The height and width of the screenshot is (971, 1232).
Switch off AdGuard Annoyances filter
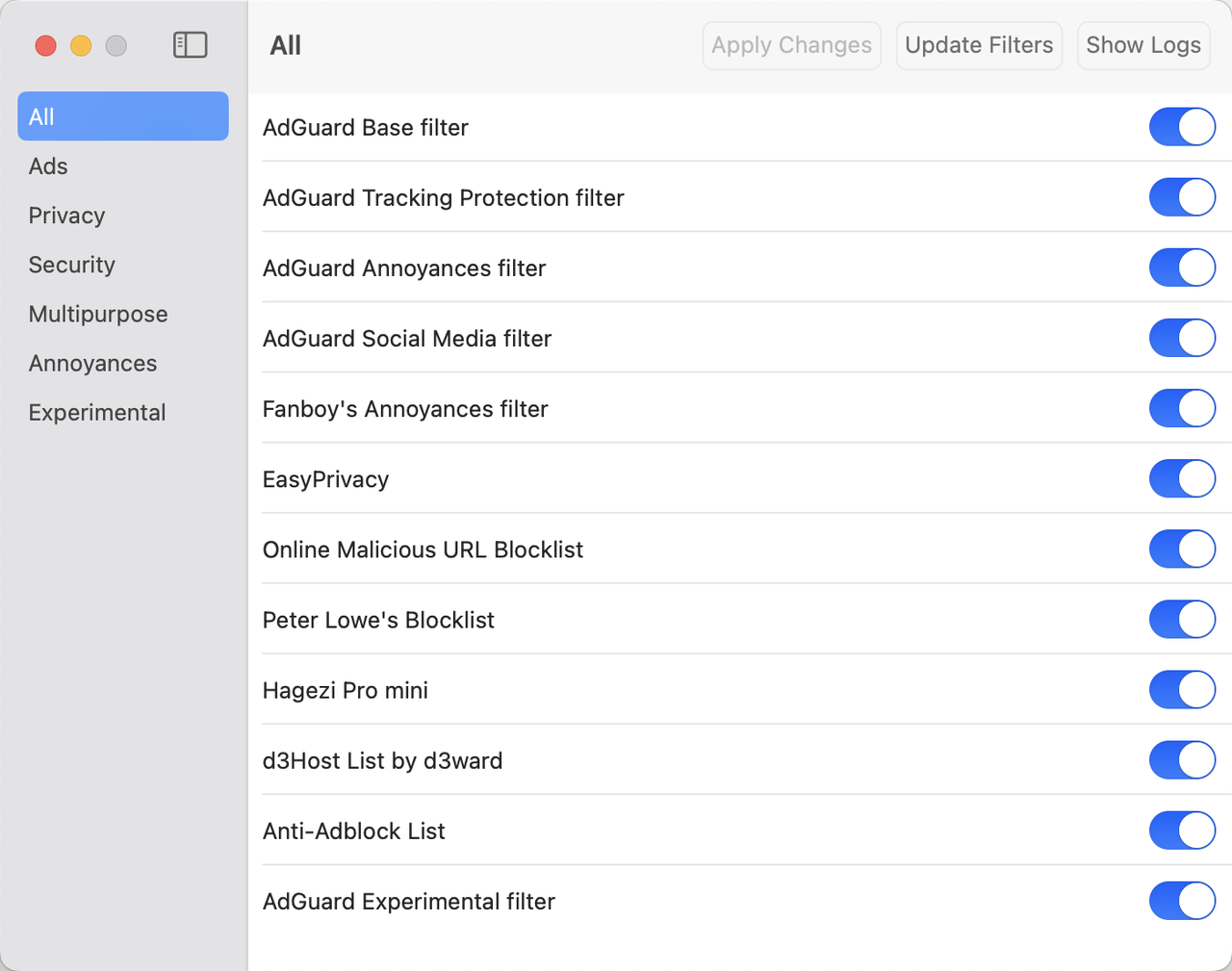tap(1181, 268)
